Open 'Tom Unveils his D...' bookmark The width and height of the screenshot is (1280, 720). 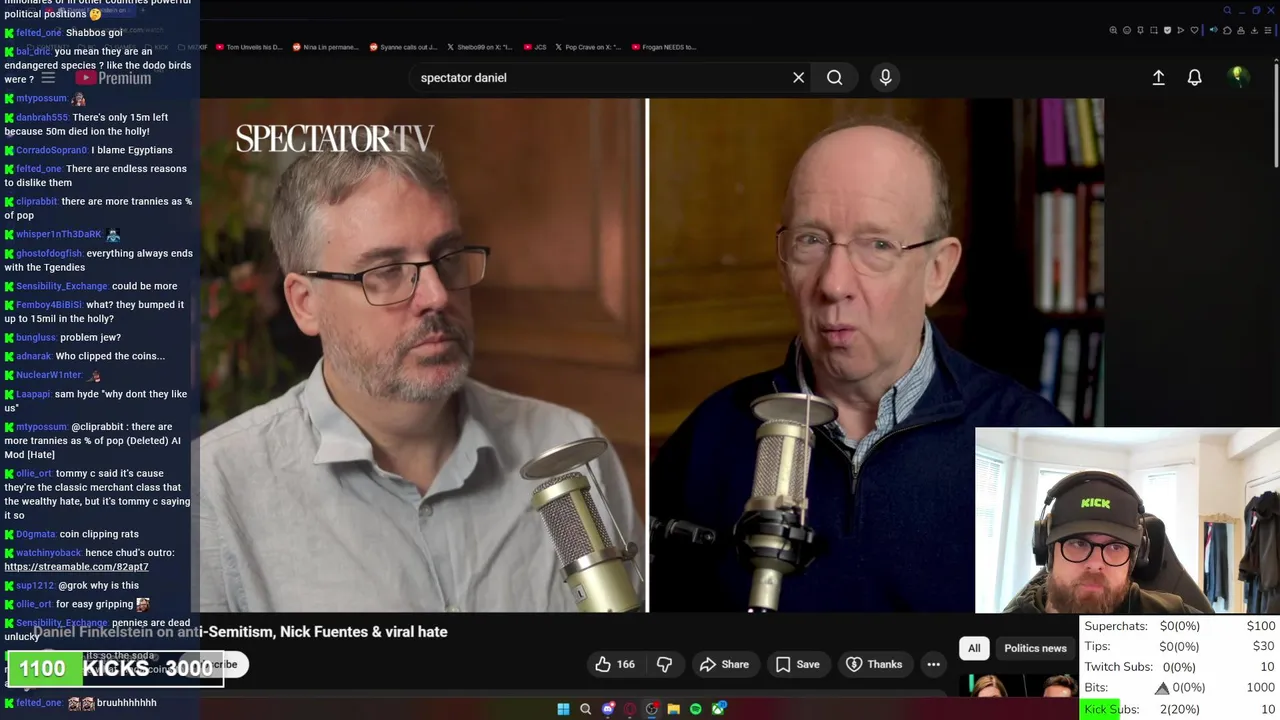249,47
